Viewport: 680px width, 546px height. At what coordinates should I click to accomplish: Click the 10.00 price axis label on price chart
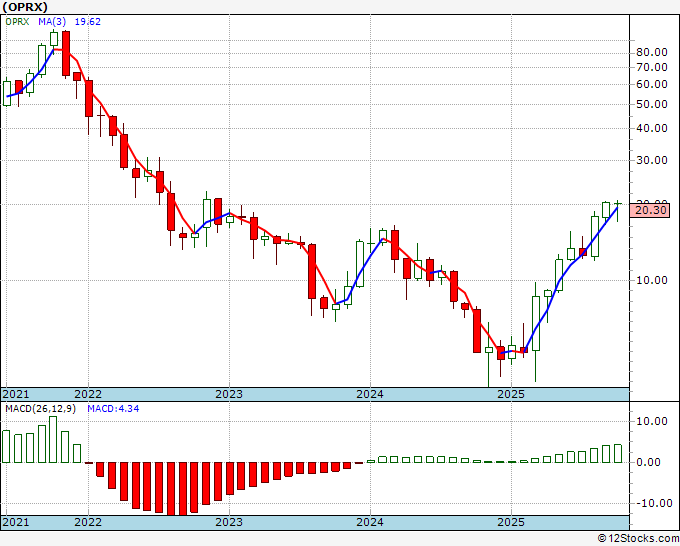(651, 280)
